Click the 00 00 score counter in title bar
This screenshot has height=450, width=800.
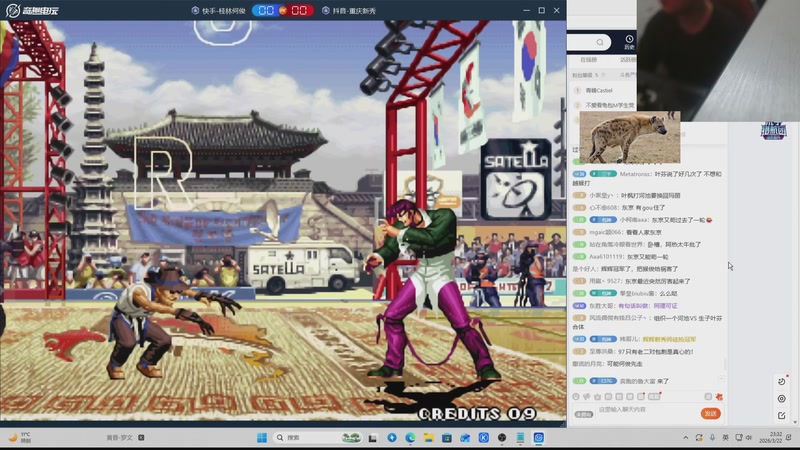(x=283, y=10)
